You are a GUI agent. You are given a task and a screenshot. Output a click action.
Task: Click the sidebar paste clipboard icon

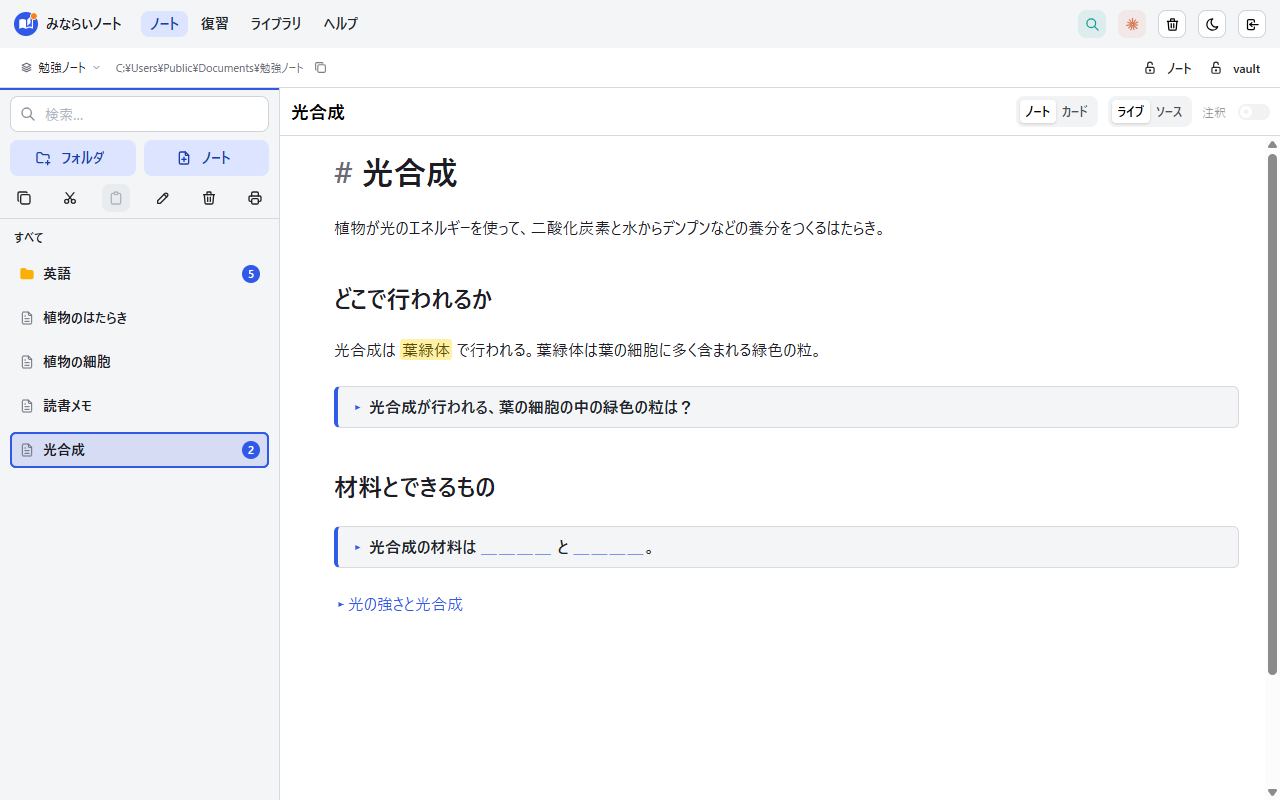click(x=116, y=198)
